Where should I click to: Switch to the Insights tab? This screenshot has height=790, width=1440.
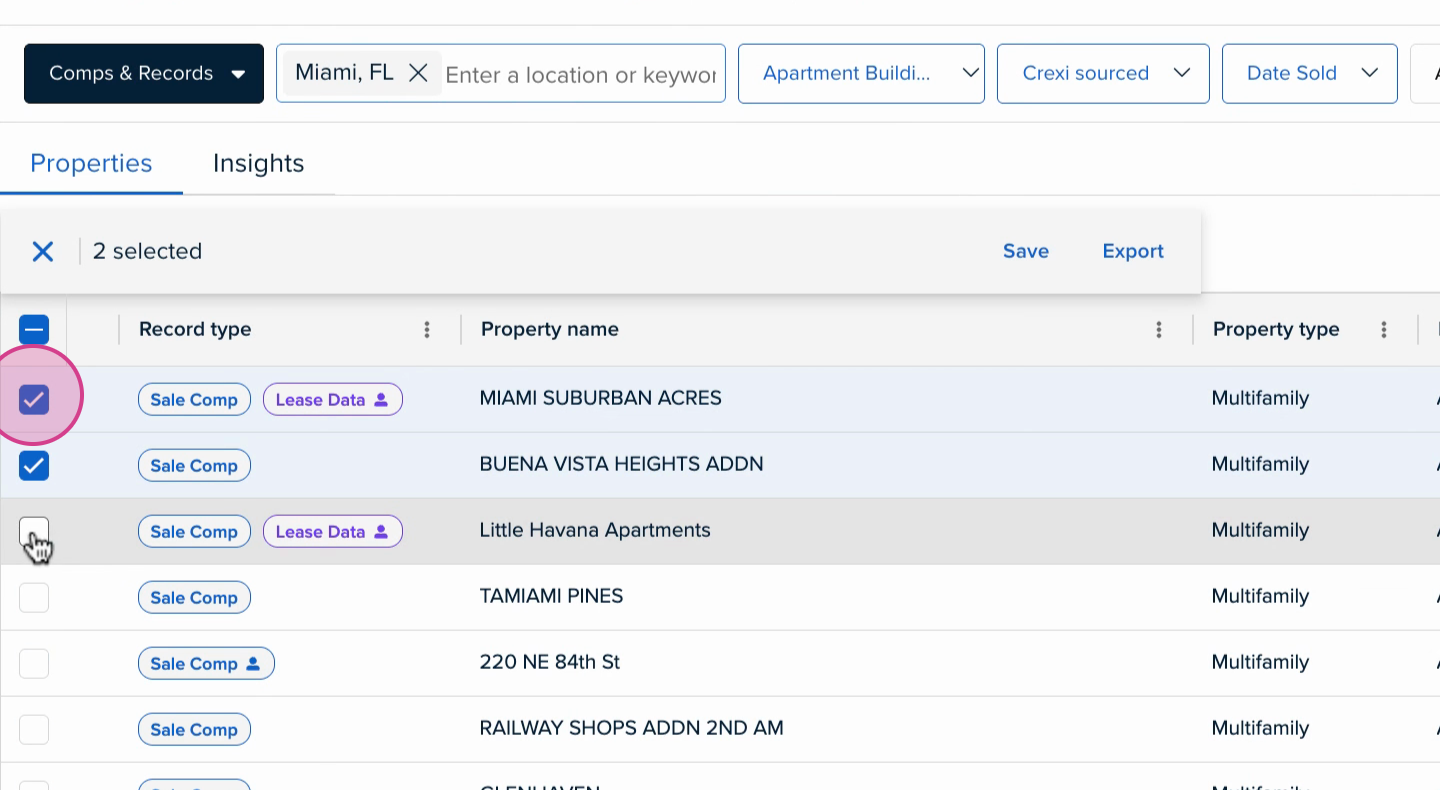[258, 163]
